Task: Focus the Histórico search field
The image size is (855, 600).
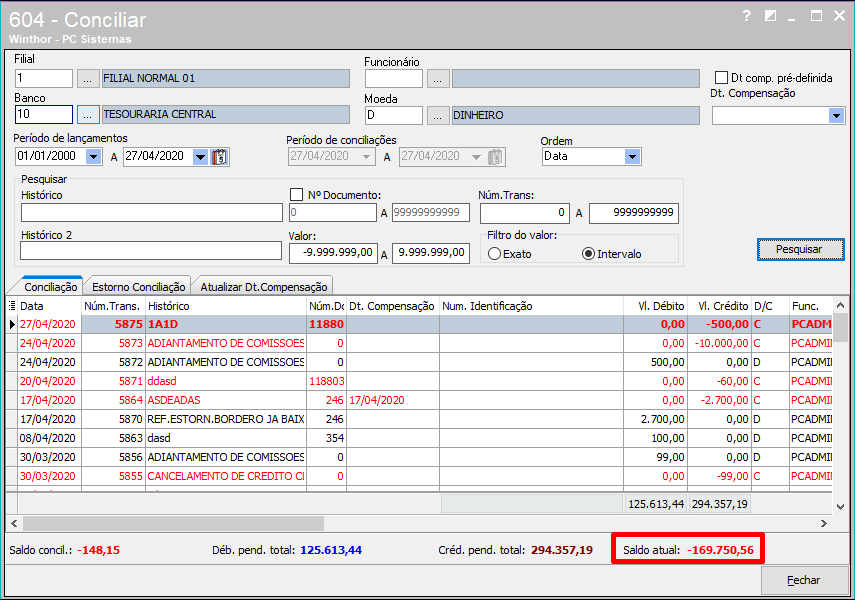Action: [x=152, y=213]
